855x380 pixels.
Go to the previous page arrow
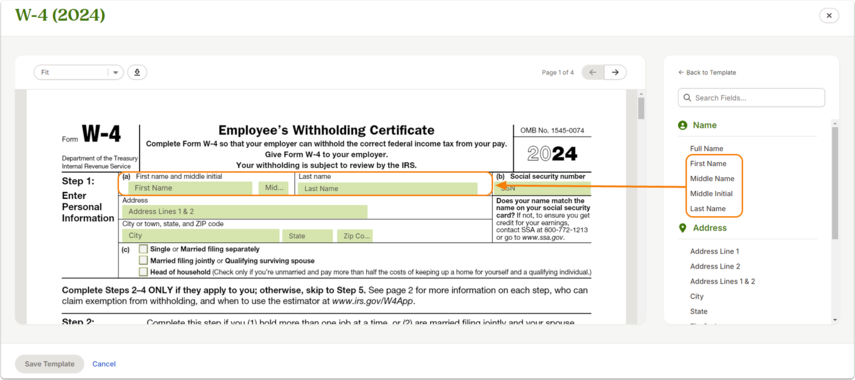click(593, 72)
